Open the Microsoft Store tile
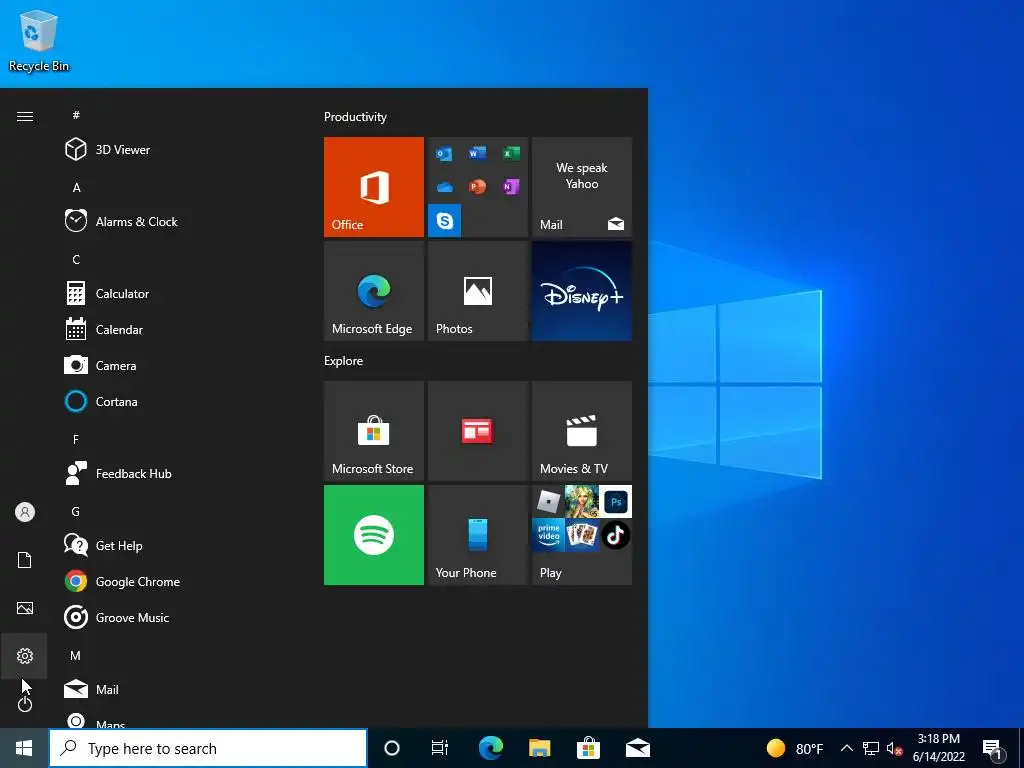Image resolution: width=1024 pixels, height=768 pixels. pyautogui.click(x=374, y=431)
